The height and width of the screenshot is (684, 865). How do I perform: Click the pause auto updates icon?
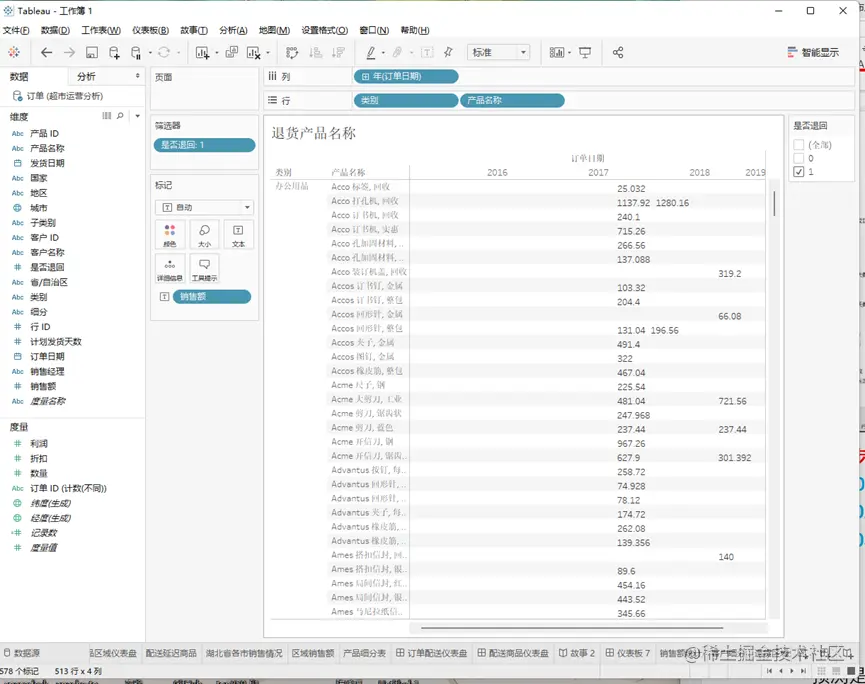coord(136,52)
